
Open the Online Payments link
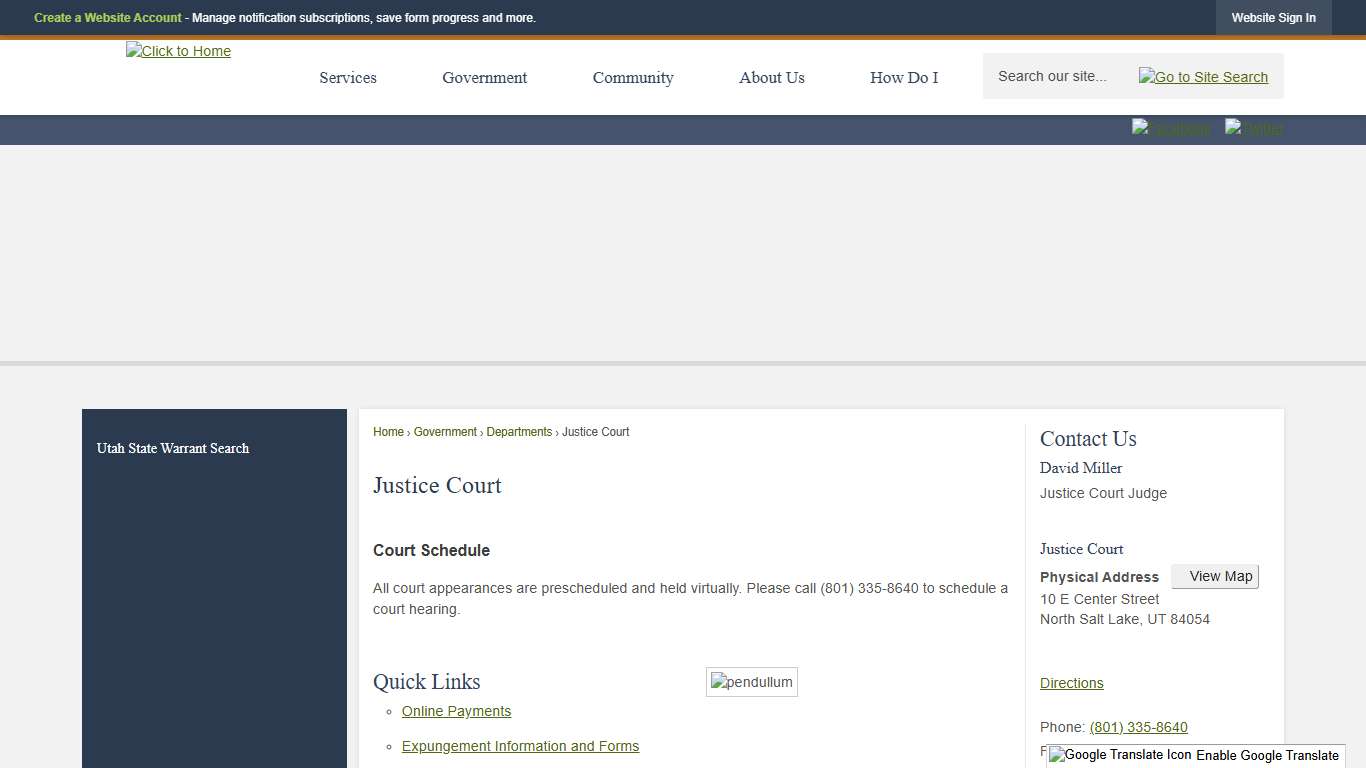tap(456, 711)
